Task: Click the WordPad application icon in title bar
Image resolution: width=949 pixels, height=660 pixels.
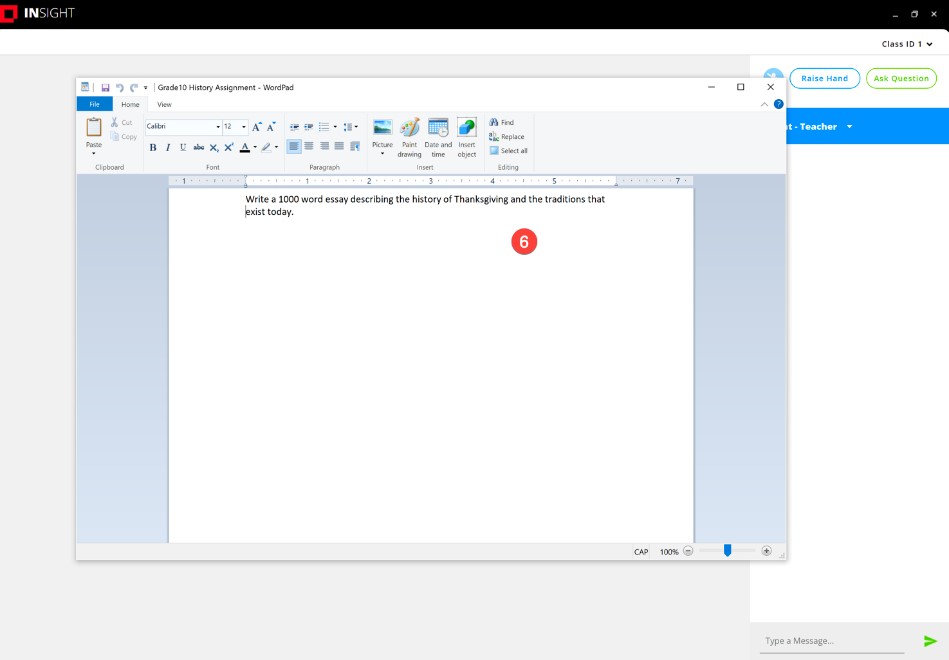Action: tap(85, 87)
